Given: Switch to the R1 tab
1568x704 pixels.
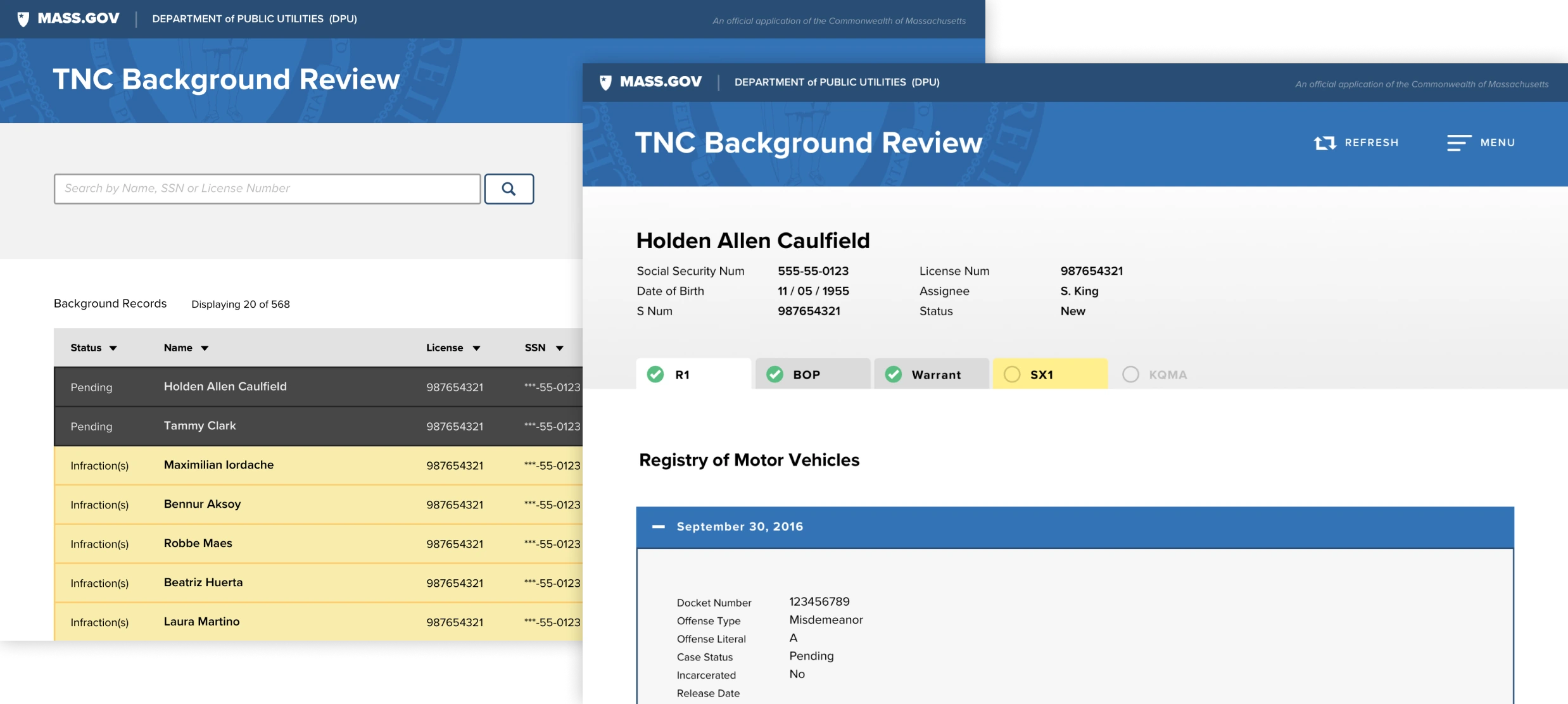Looking at the screenshot, I should tap(693, 374).
